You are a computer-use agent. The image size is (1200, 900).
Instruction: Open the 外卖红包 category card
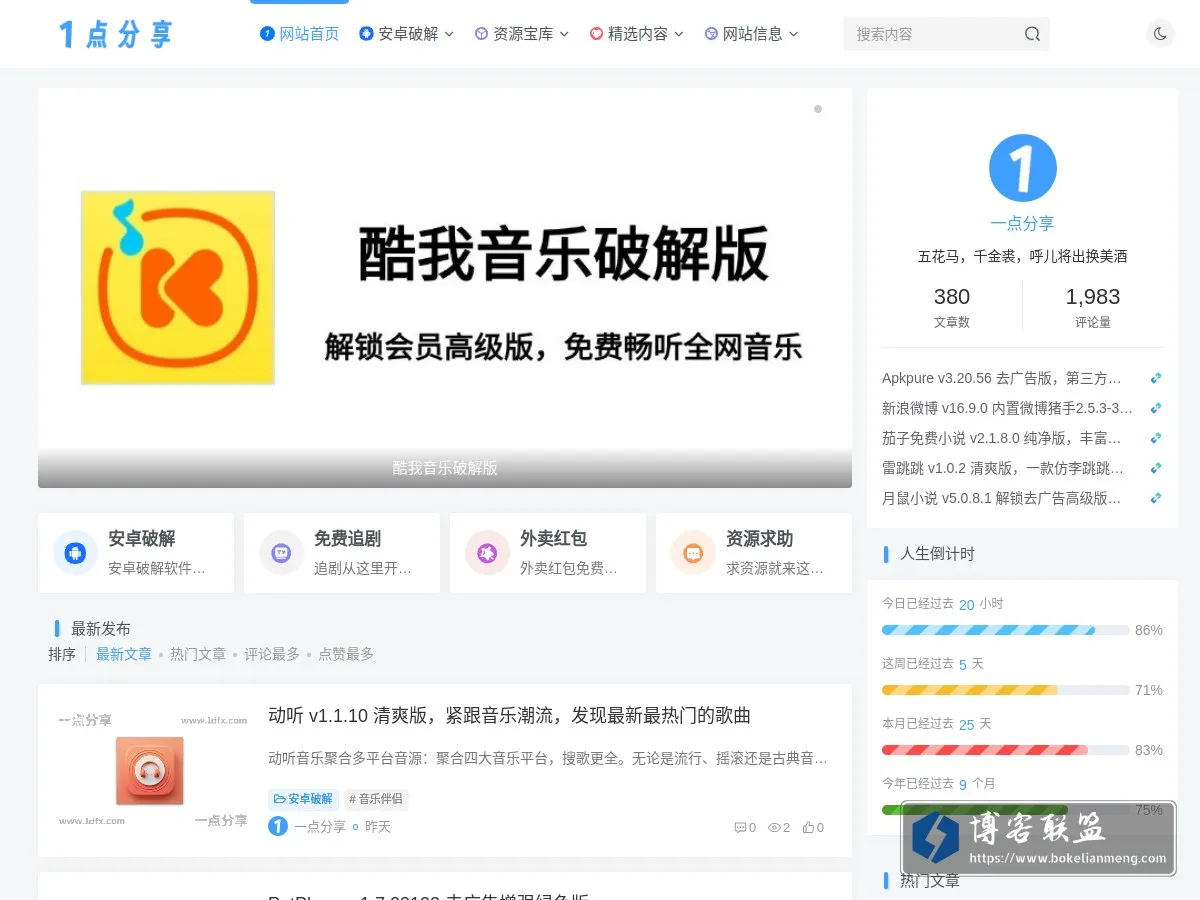[548, 553]
